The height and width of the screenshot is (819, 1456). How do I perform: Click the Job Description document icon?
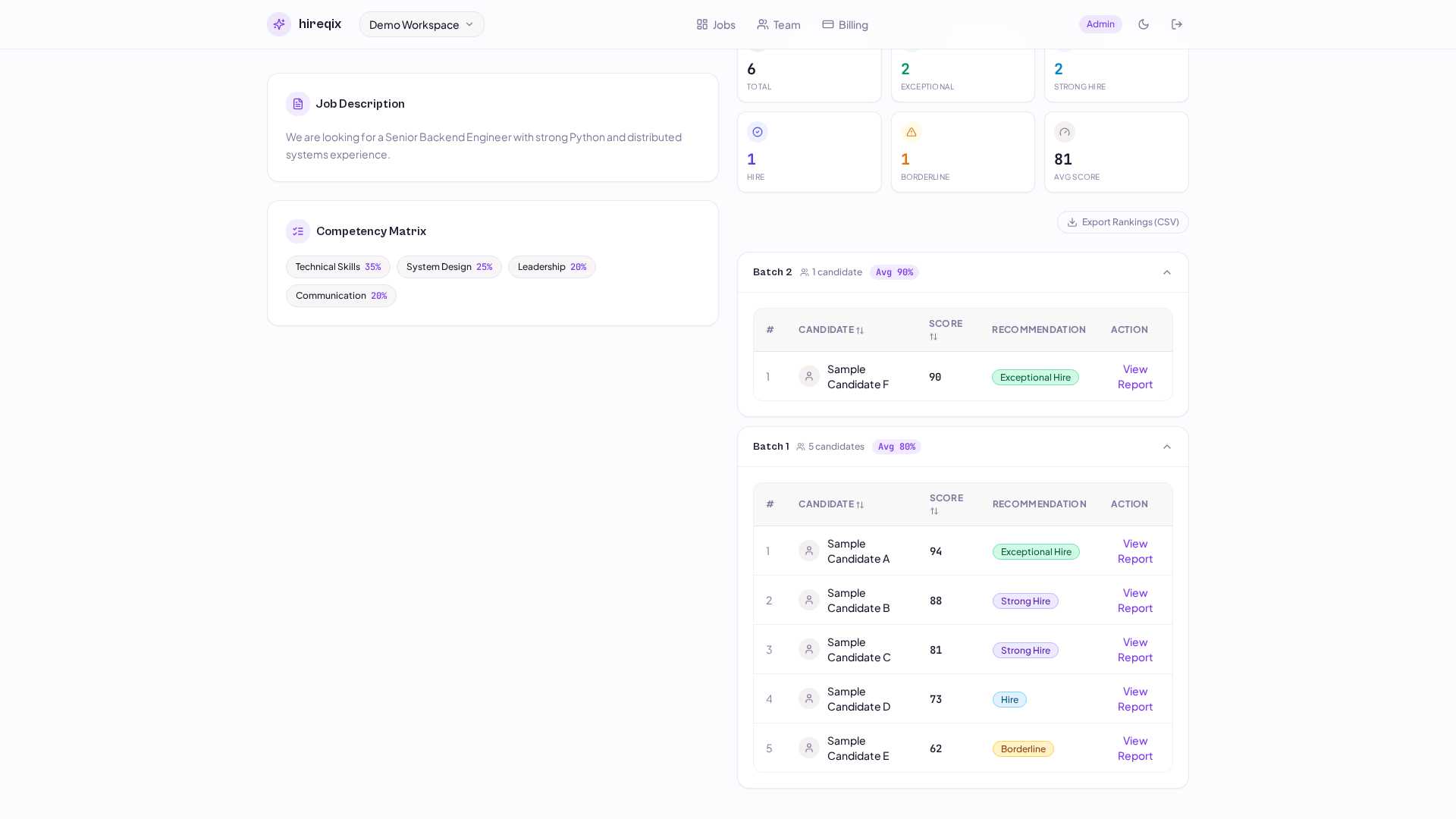298,104
